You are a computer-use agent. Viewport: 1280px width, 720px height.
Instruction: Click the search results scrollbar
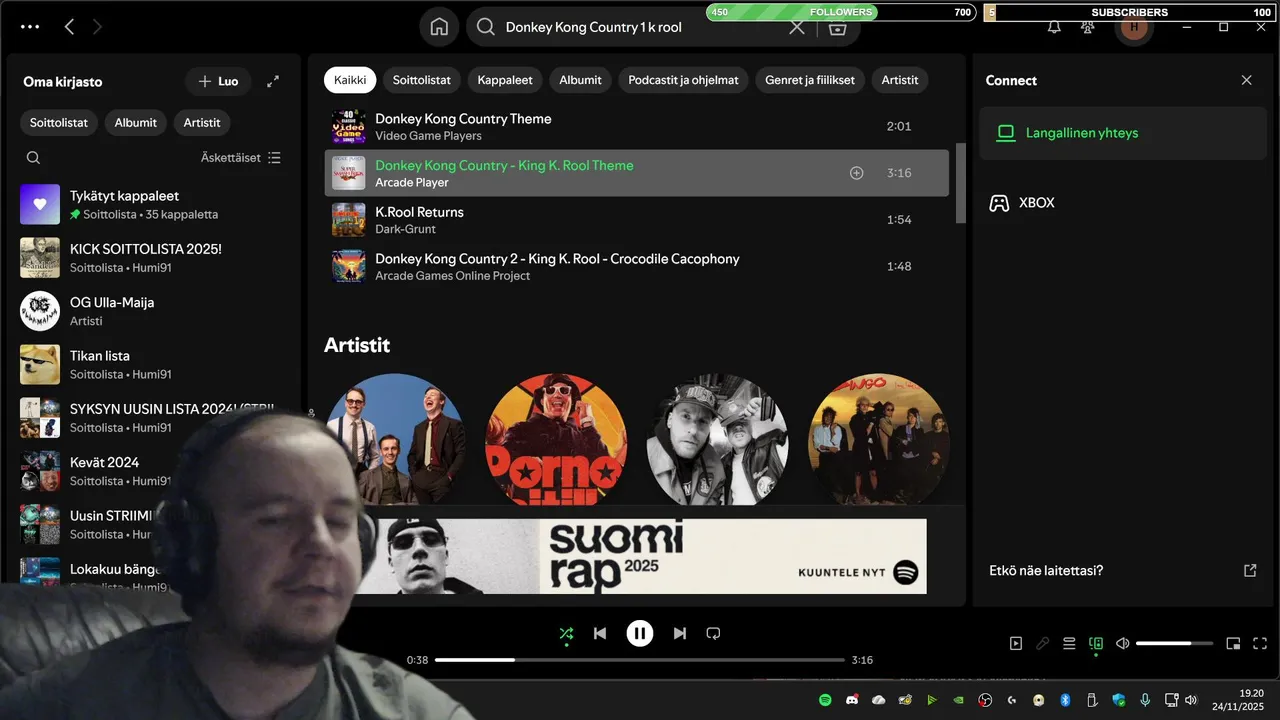point(961,182)
